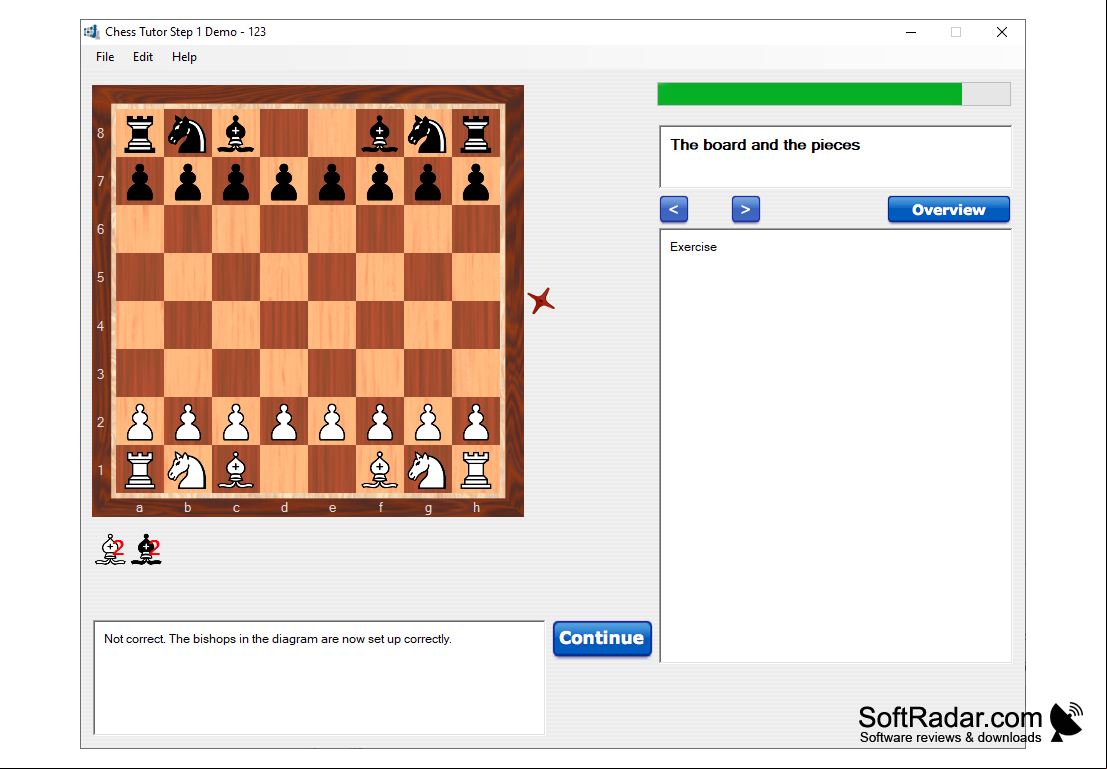Open the Help menu
Image resolution: width=1107 pixels, height=769 pixels.
(184, 57)
